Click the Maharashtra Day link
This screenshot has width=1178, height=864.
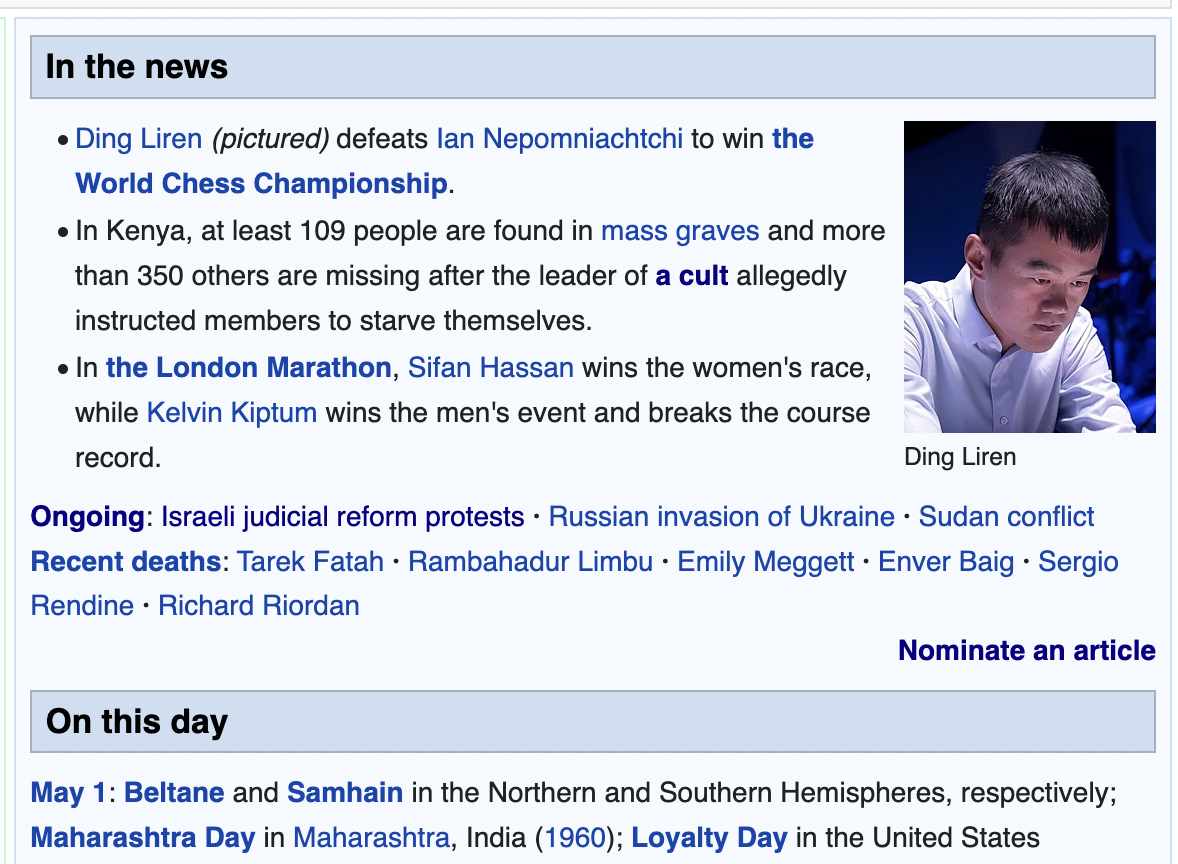[x=143, y=838]
